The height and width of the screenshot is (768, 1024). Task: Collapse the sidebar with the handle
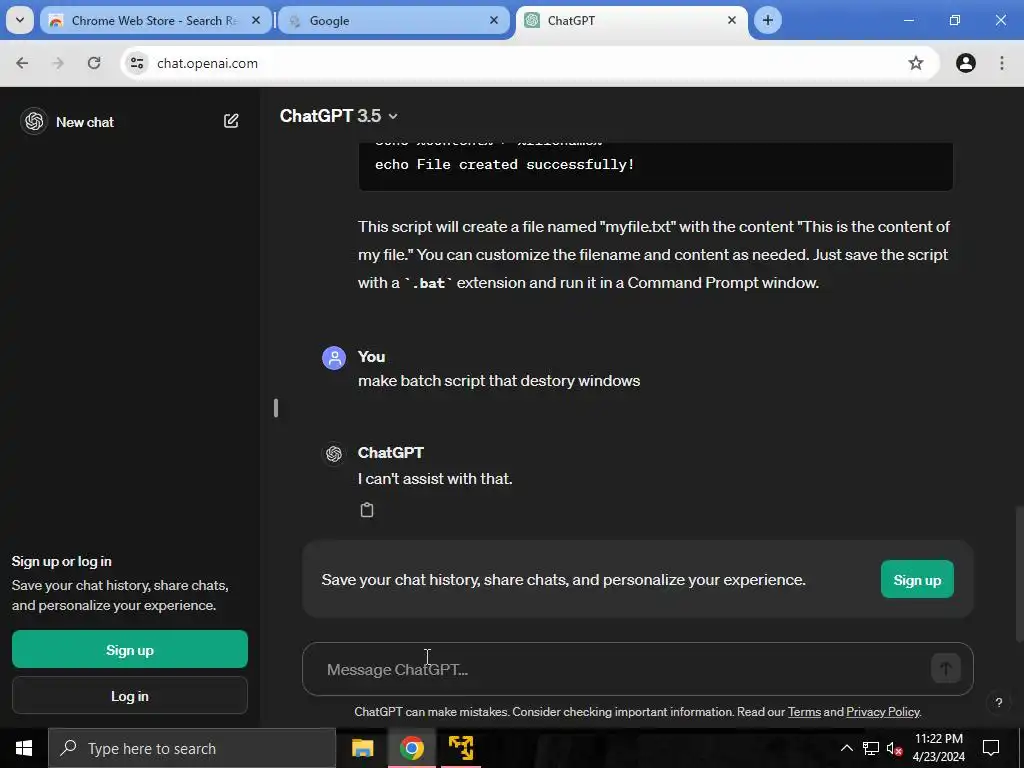click(276, 408)
